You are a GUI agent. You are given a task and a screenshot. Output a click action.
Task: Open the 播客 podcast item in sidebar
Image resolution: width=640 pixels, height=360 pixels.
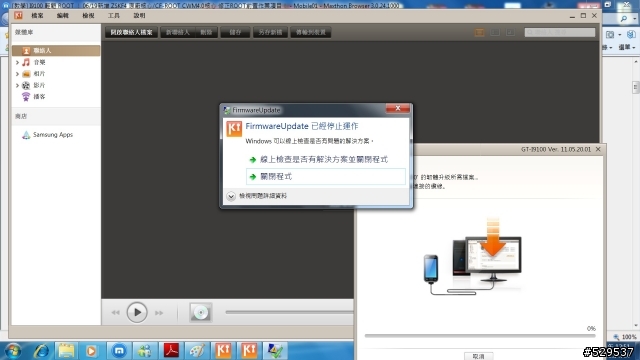(39, 97)
